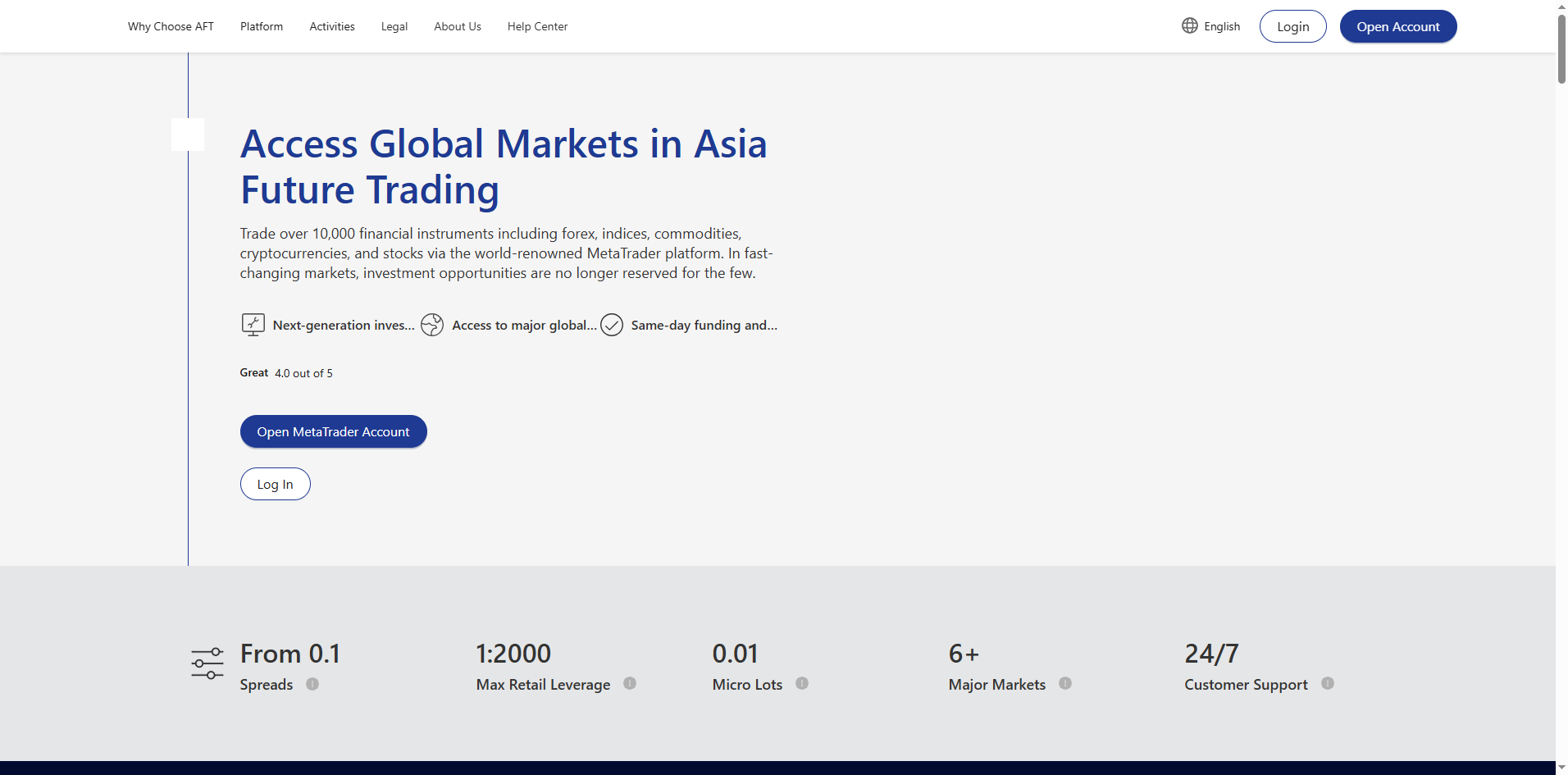Click the monitor icon for Next-generation investing

253,325
